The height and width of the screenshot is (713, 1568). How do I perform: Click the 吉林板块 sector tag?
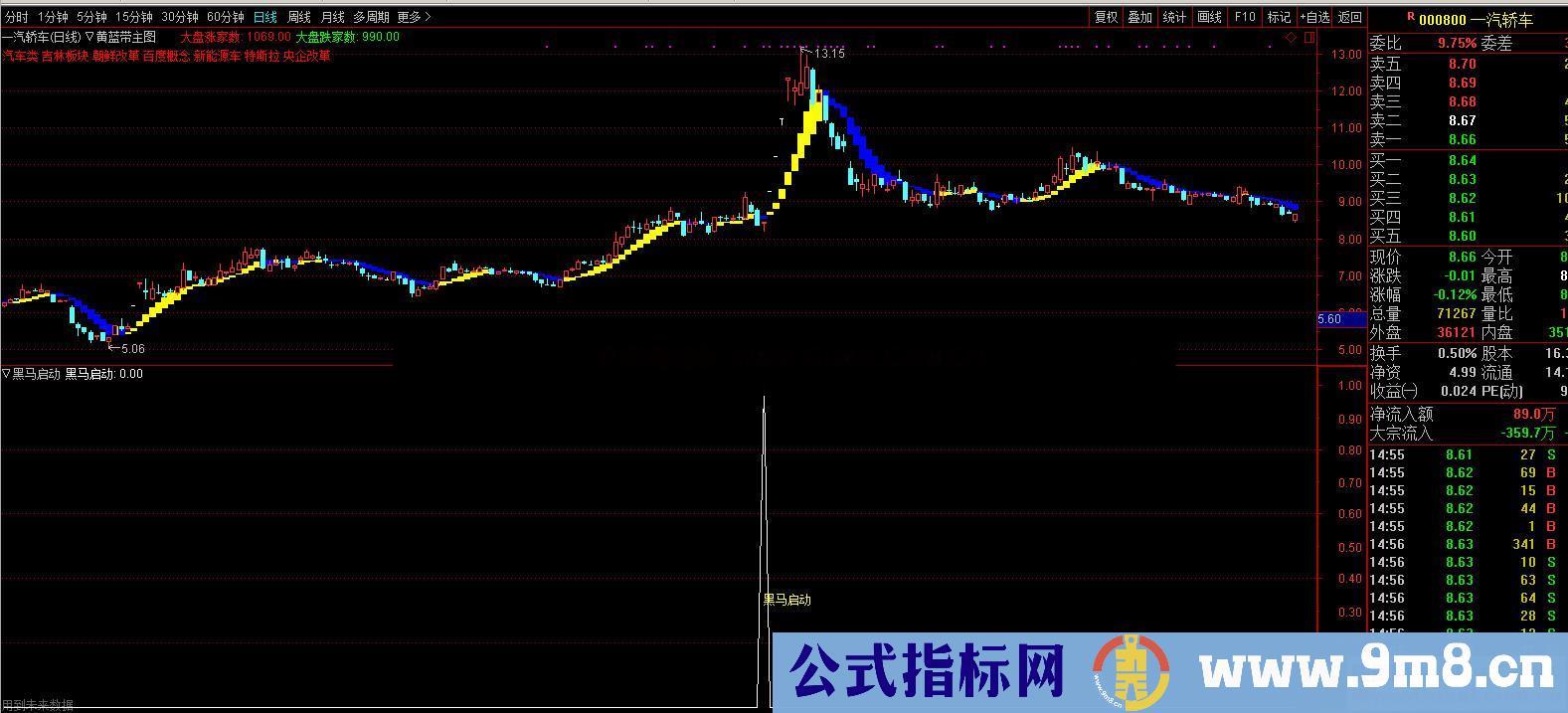[65, 56]
